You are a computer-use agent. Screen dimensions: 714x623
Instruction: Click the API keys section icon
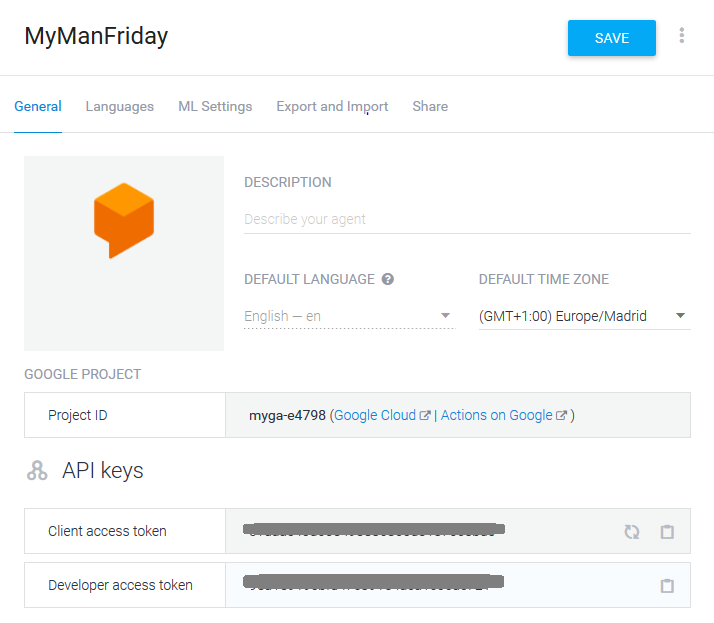[x=37, y=470]
